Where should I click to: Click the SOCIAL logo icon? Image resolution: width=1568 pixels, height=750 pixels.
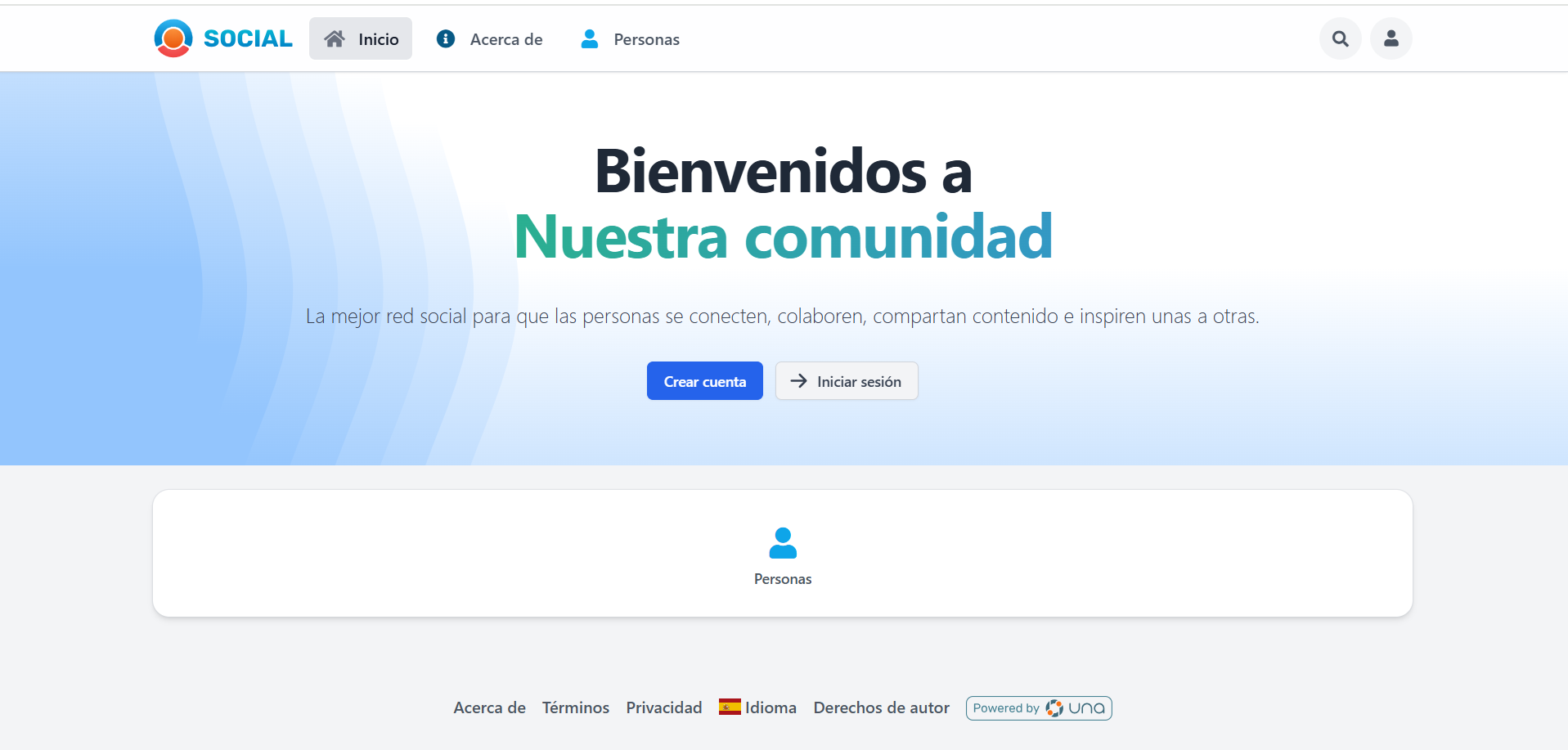click(x=173, y=38)
